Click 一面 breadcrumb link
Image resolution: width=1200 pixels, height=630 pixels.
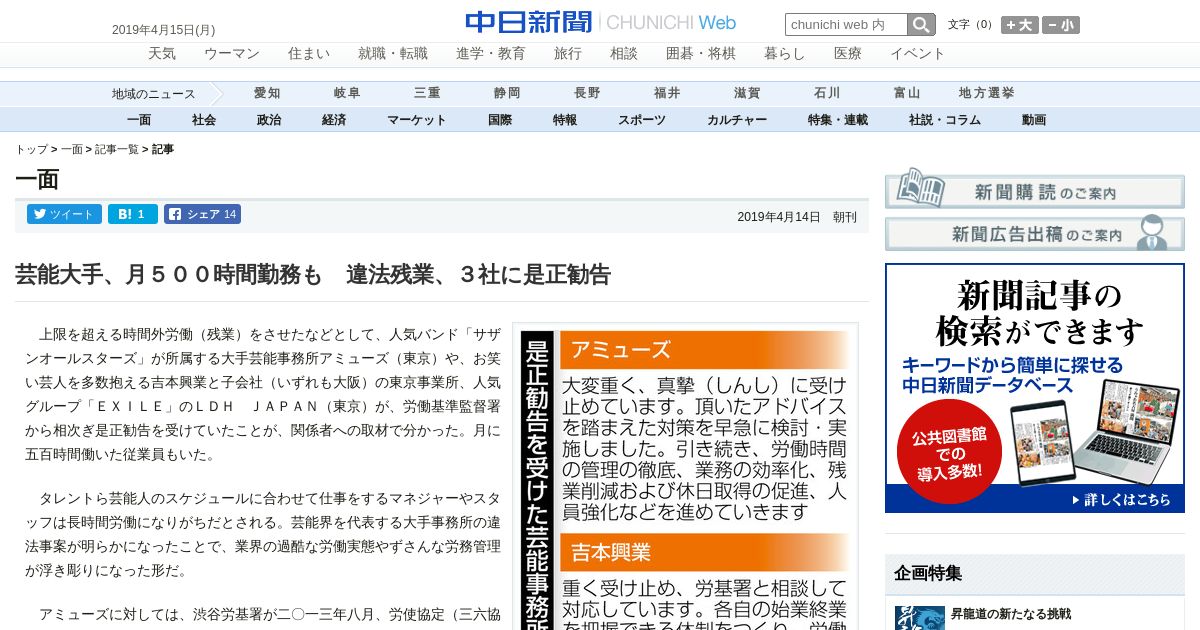click(x=72, y=149)
